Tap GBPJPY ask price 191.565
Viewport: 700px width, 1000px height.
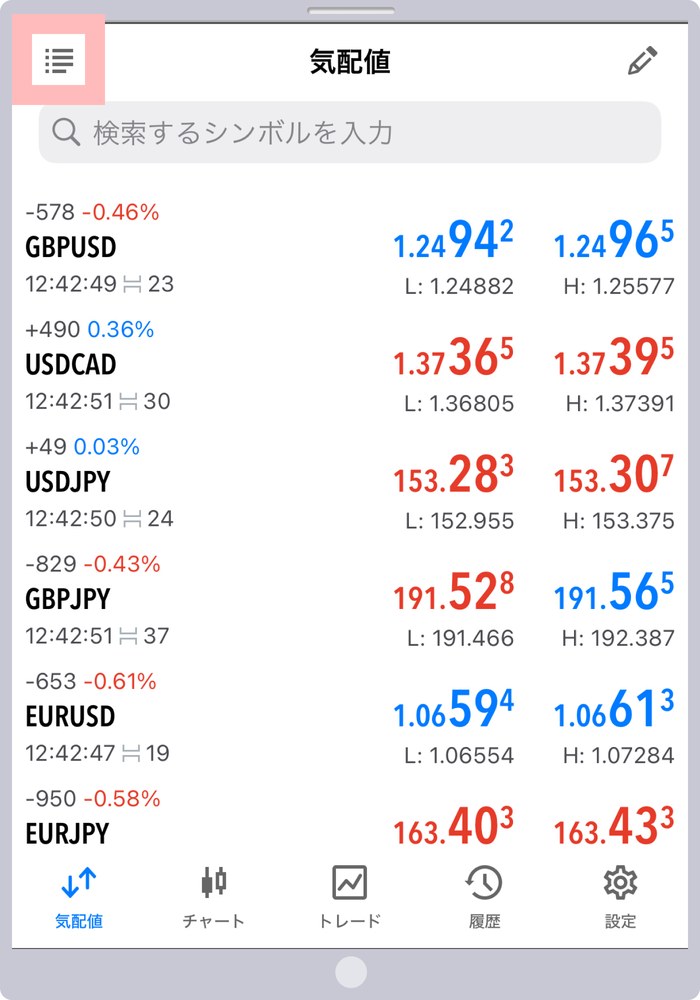614,591
